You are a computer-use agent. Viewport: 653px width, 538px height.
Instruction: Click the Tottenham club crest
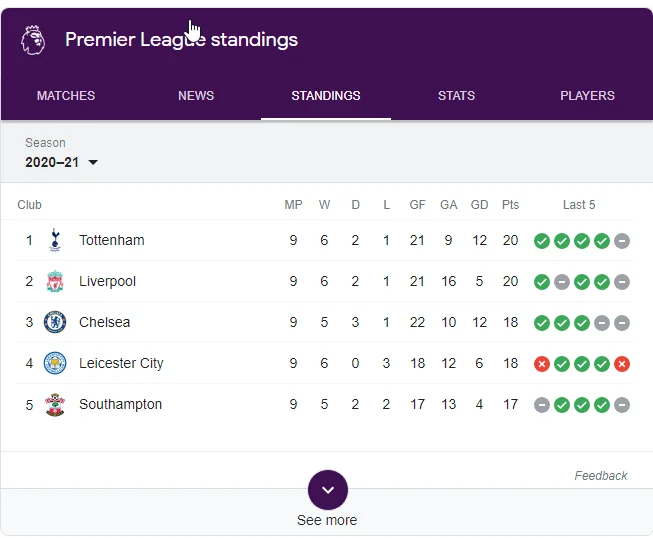tap(55, 240)
